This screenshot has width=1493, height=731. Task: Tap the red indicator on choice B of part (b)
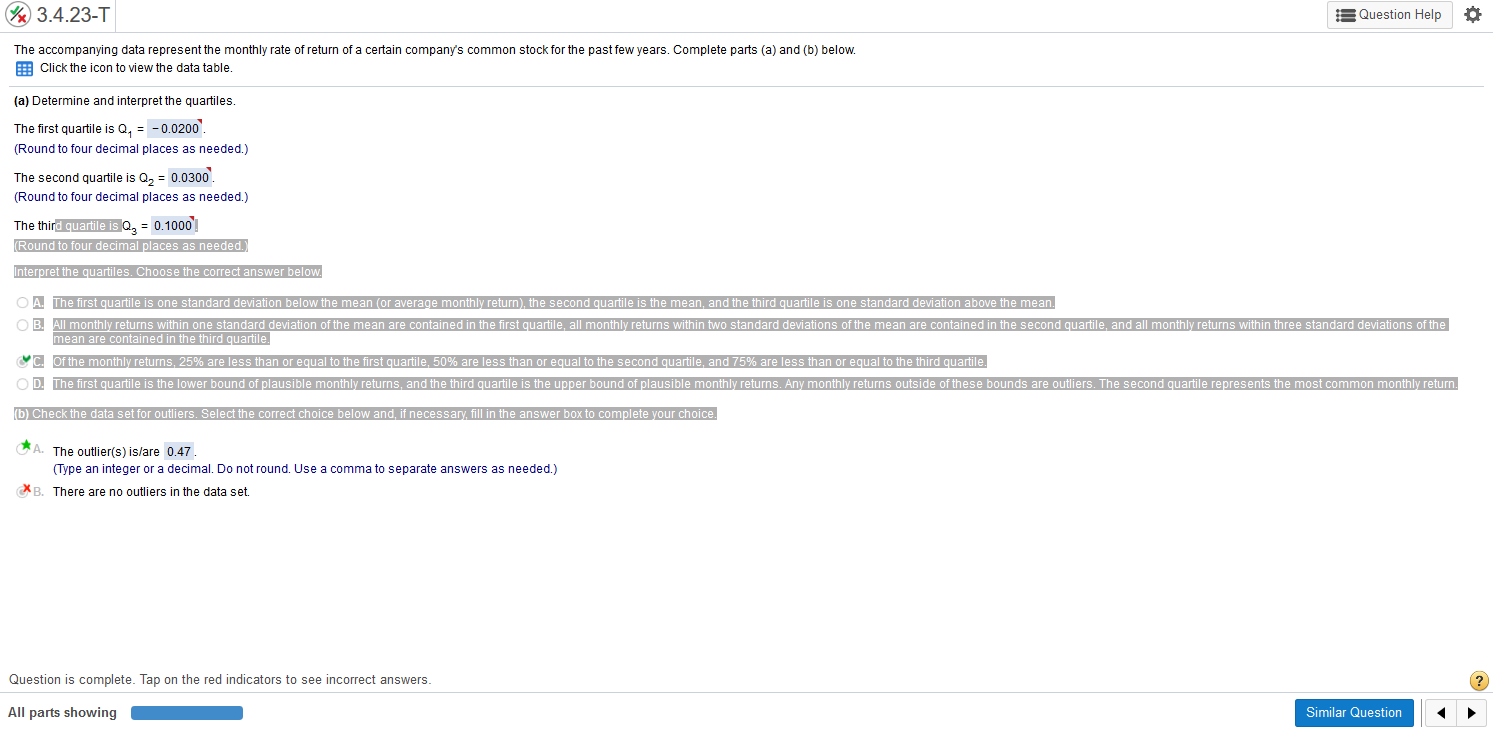click(x=28, y=490)
